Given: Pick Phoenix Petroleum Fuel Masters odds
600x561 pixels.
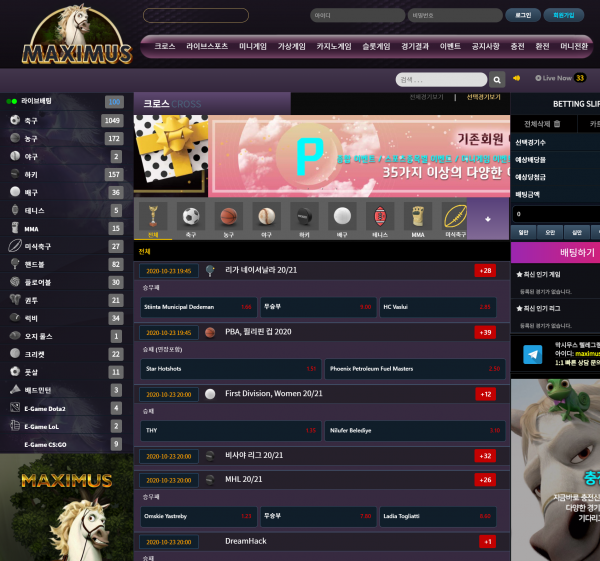Looking at the screenshot, I should coord(415,369).
